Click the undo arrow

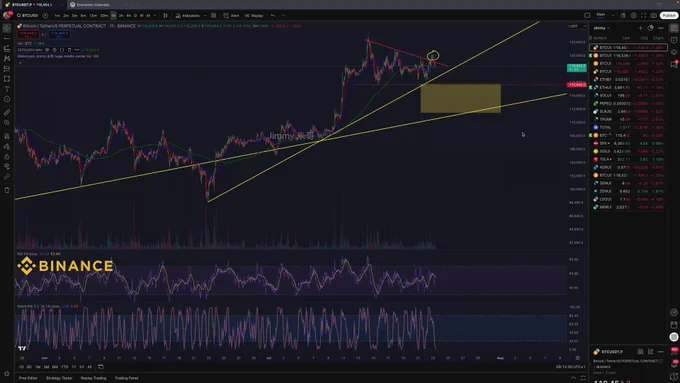click(x=273, y=16)
